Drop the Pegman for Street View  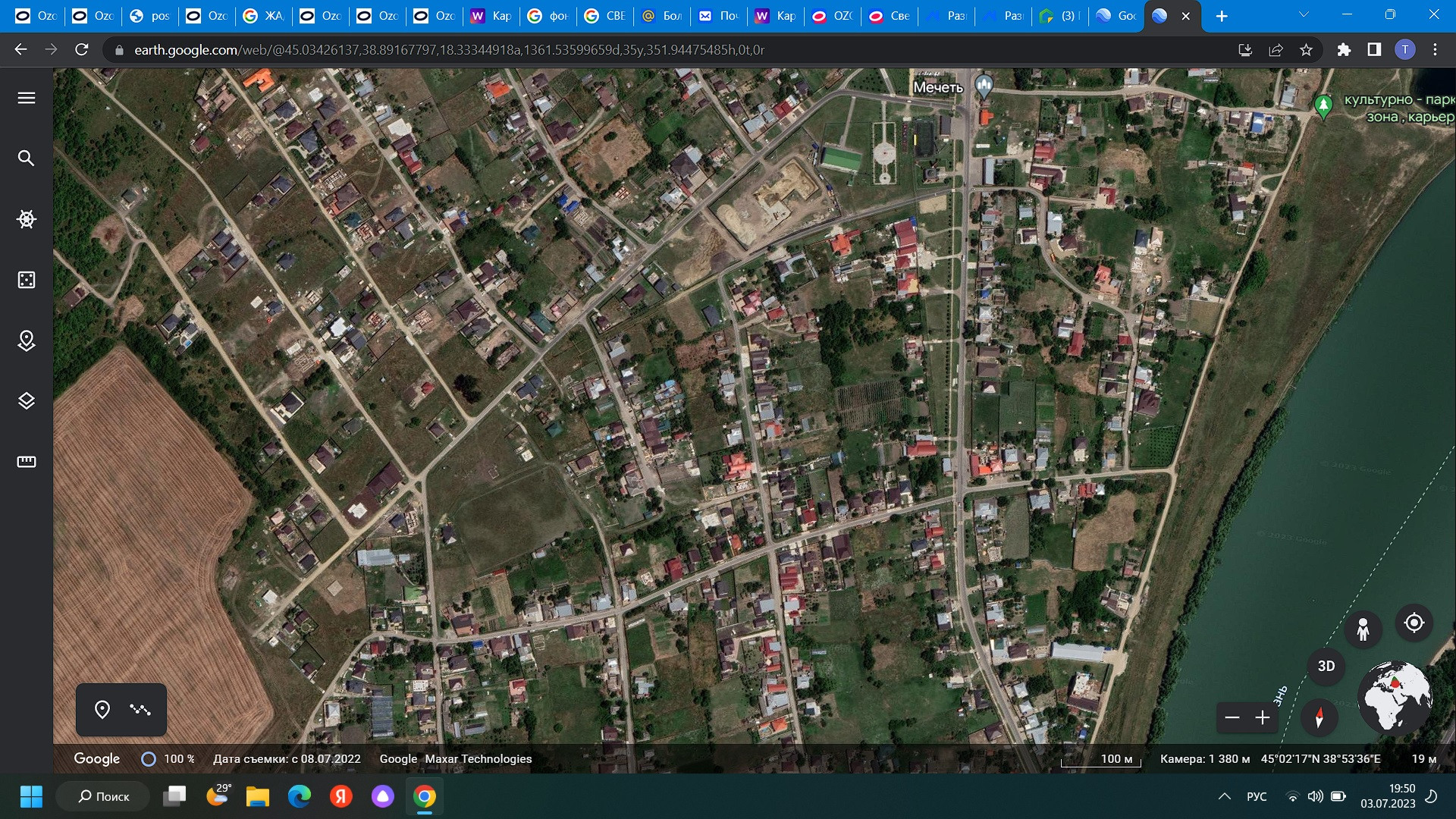point(1363,629)
